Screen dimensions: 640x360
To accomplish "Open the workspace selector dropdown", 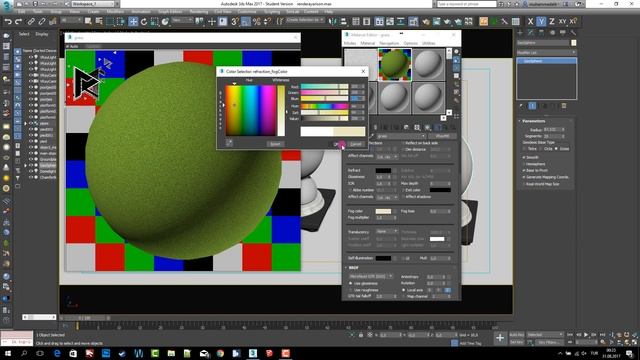I will point(94,4).
